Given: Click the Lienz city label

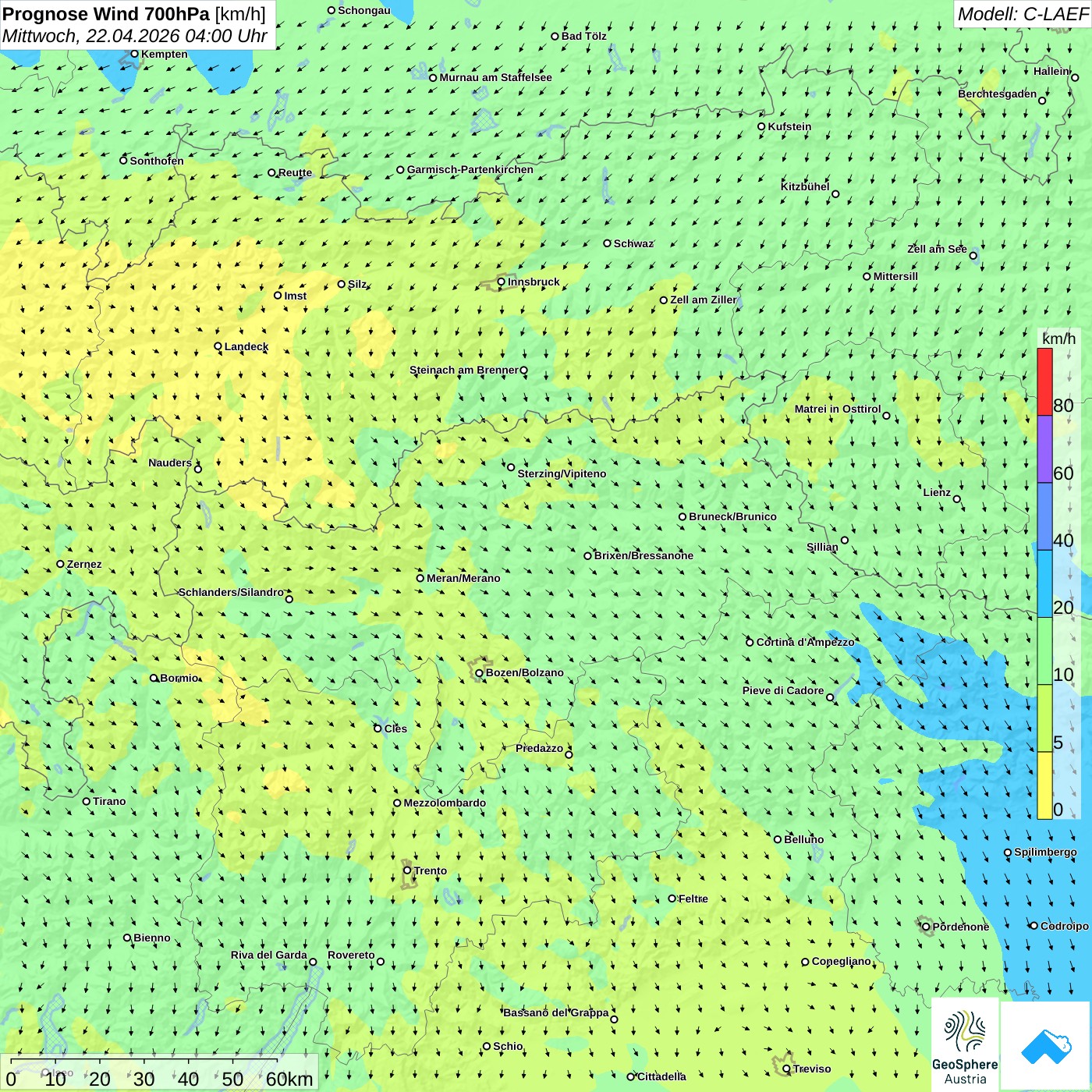Looking at the screenshot, I should pos(937,492).
